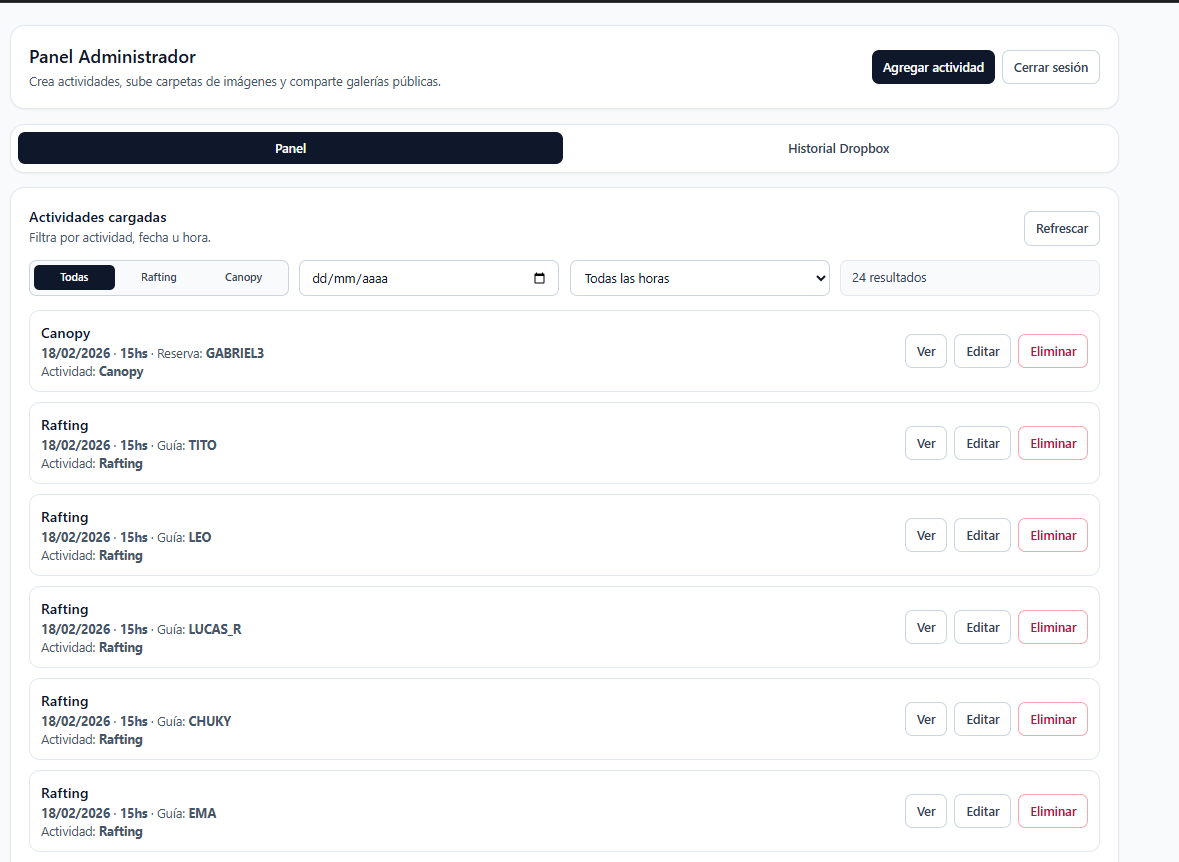The image size is (1179, 862).
Task: Refresh the list with Refrescar button
Action: (x=1062, y=229)
